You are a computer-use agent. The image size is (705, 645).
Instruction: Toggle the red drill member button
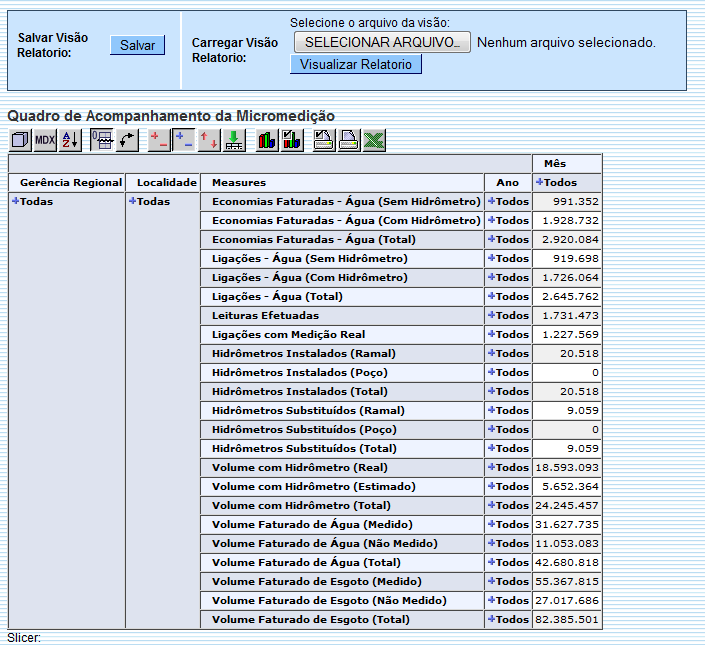click(x=159, y=140)
